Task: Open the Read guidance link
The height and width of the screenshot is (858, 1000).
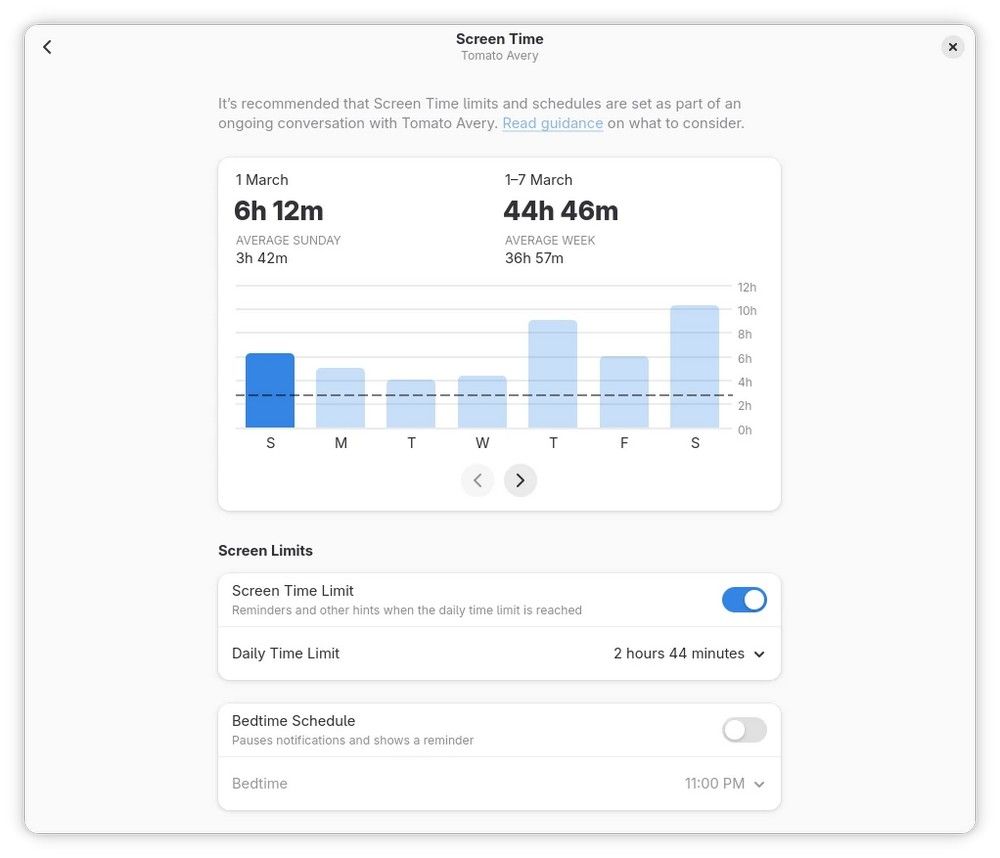Action: [x=552, y=122]
